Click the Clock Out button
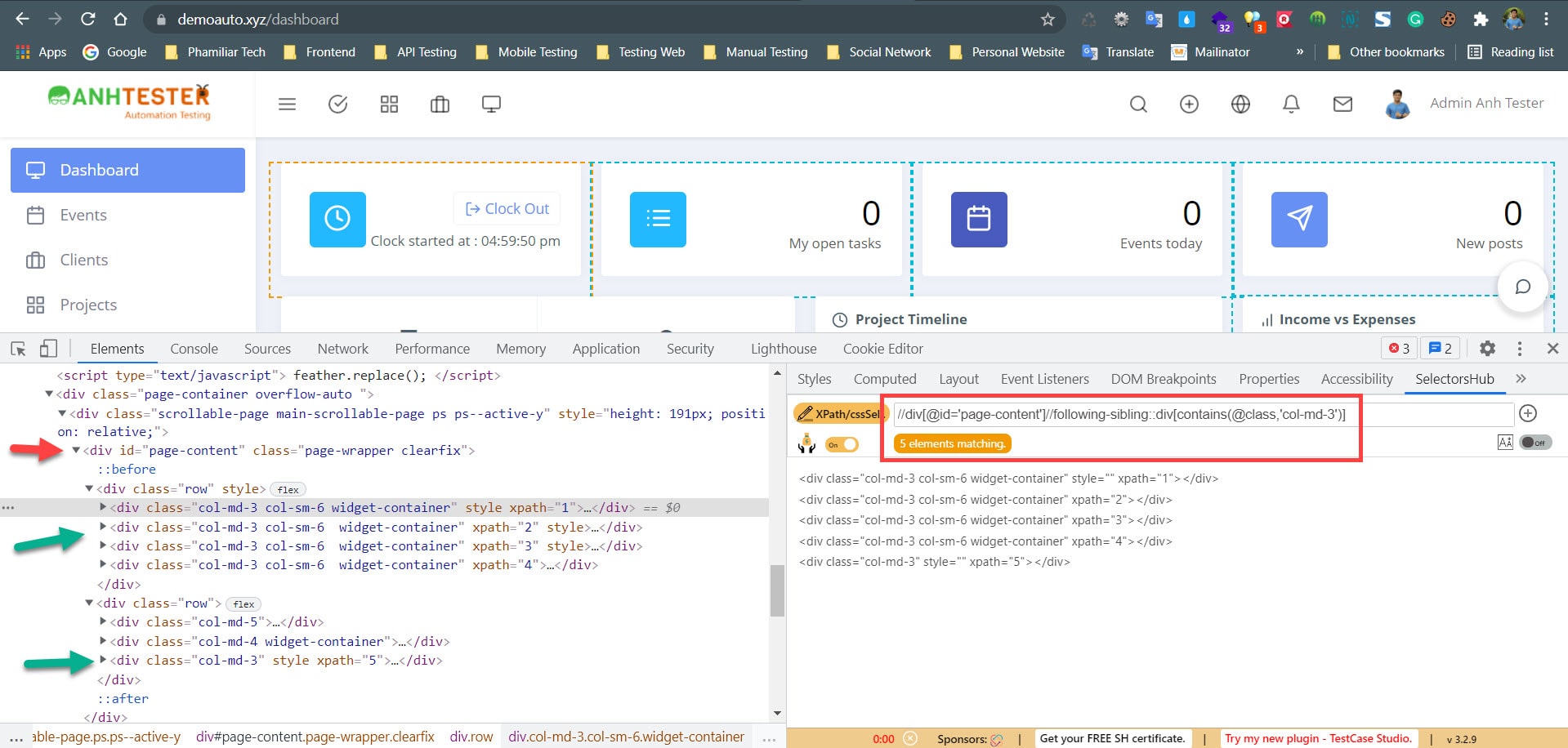This screenshot has height=748, width=1568. [x=507, y=208]
